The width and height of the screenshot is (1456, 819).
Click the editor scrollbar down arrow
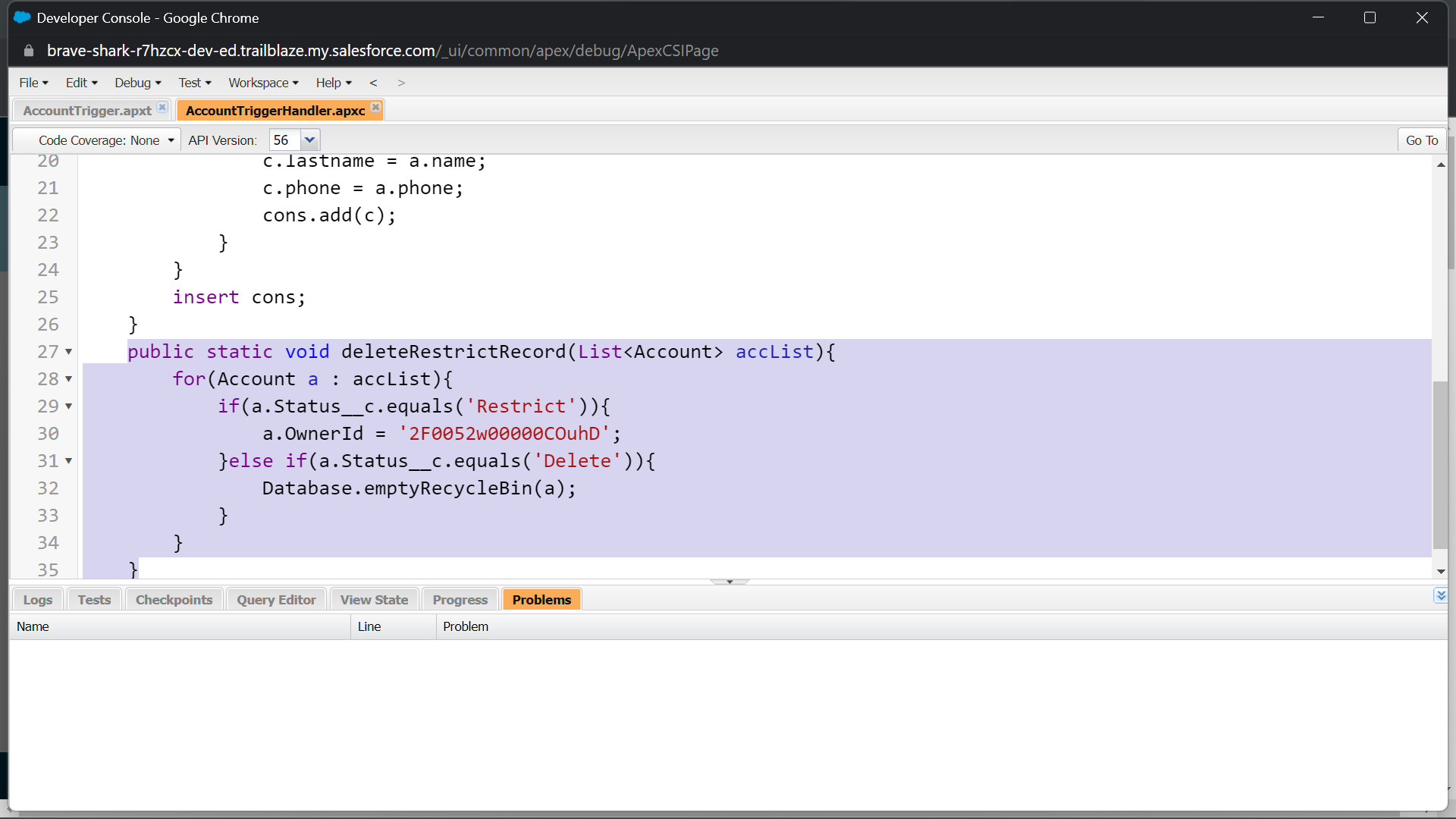pyautogui.click(x=1441, y=572)
